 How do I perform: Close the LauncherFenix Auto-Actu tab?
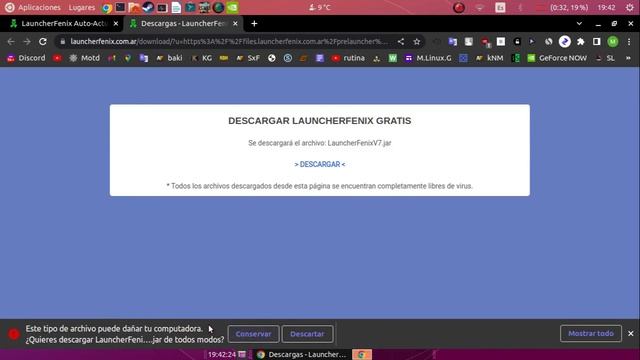116,24
